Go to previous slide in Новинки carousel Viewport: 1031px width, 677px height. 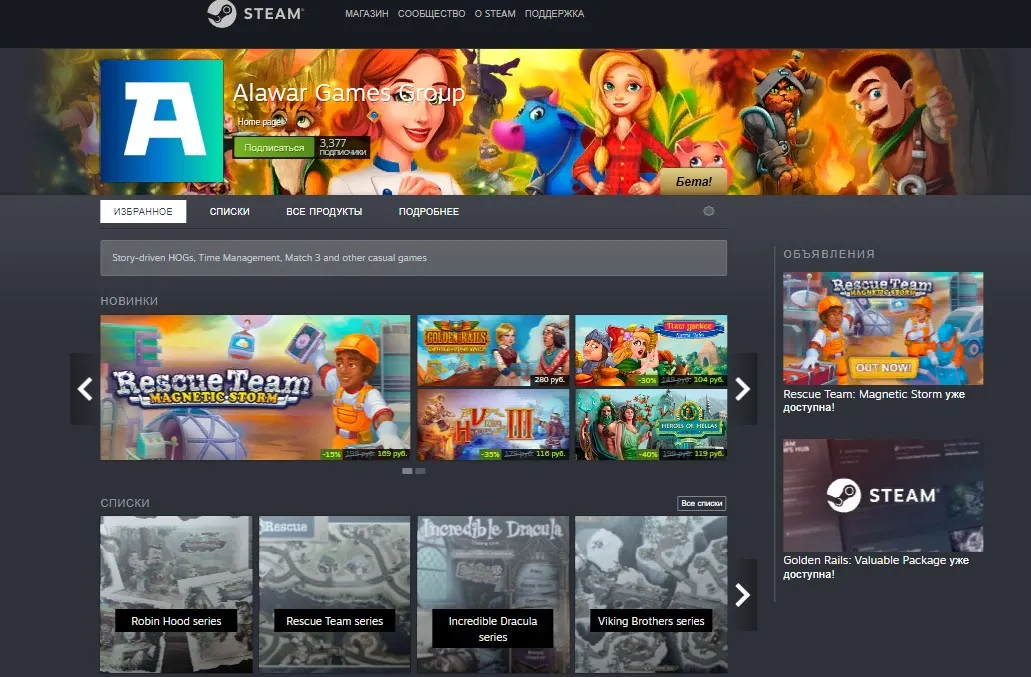(85, 389)
